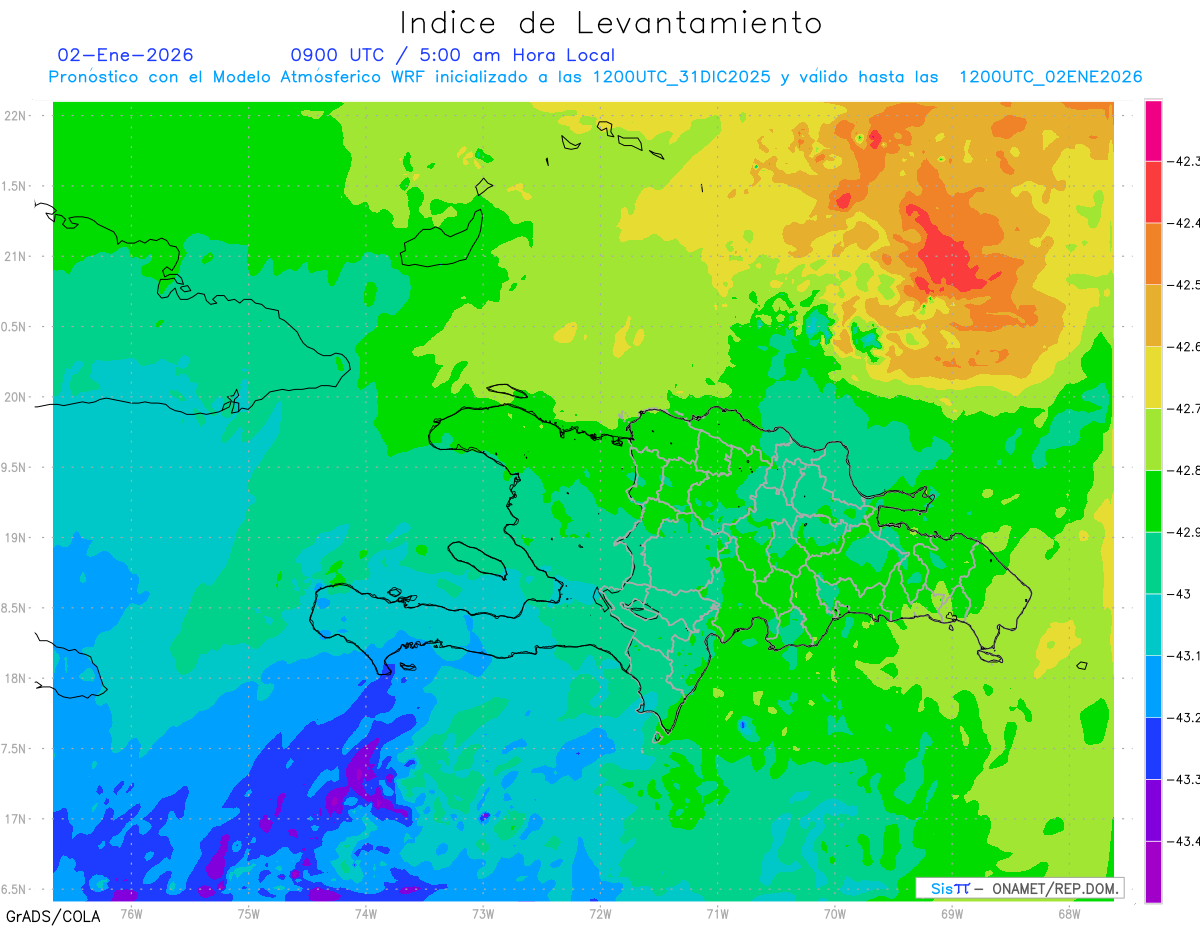1200x927 pixels.
Task: Click the light blue legend swatch between -43.1 and -43.2
Action: (x=1153, y=686)
